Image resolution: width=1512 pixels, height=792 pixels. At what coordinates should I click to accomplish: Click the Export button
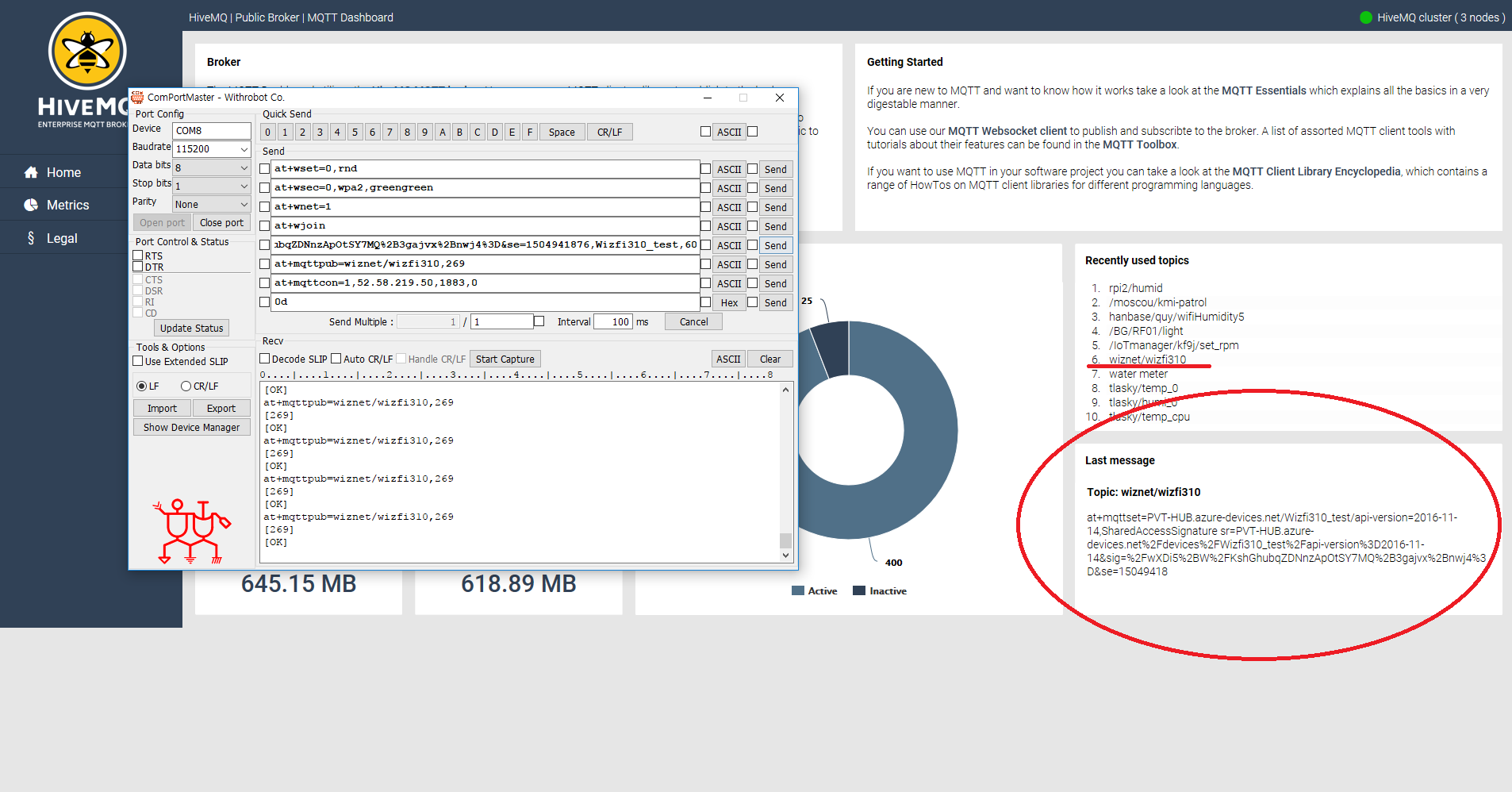coord(221,408)
